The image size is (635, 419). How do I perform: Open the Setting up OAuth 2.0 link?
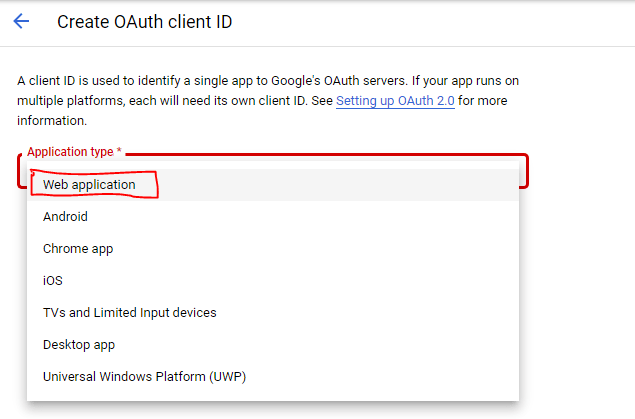pyautogui.click(x=395, y=101)
